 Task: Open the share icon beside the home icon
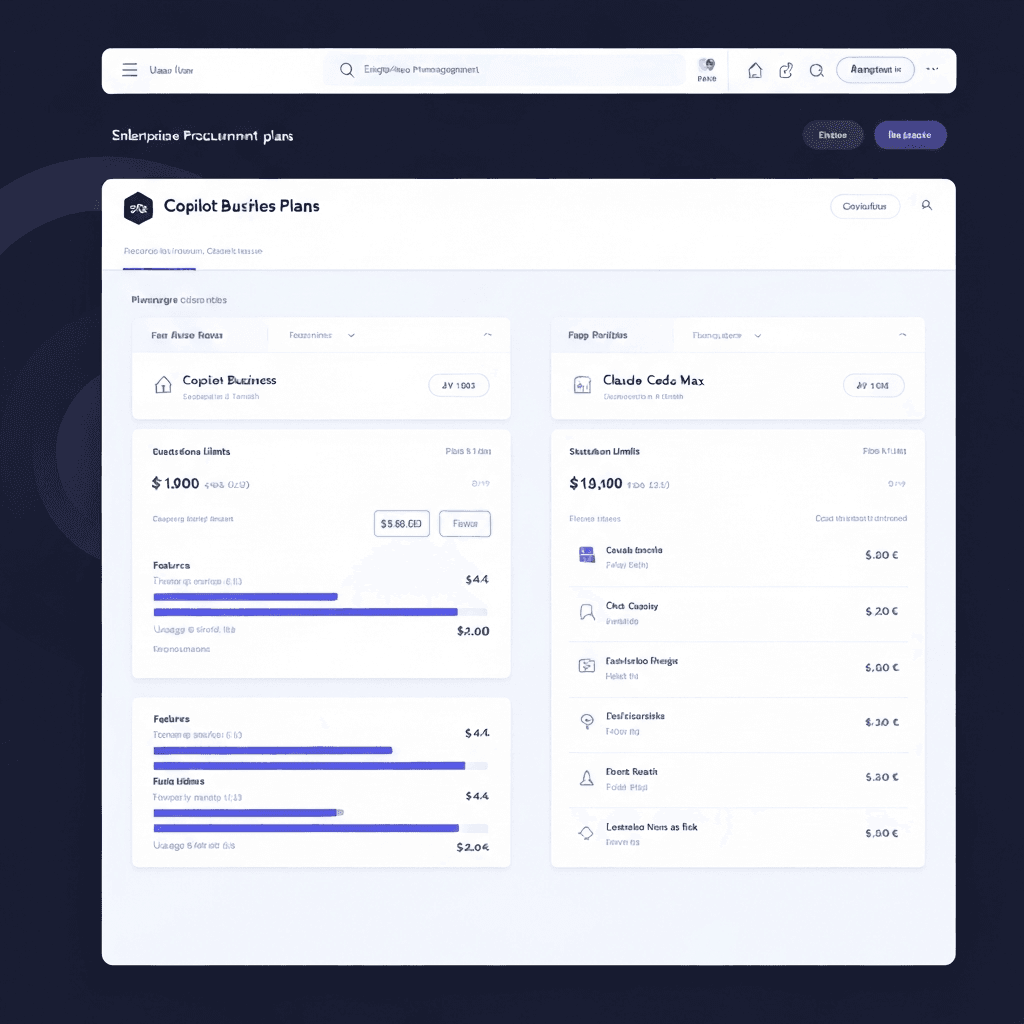pyautogui.click(x=786, y=70)
